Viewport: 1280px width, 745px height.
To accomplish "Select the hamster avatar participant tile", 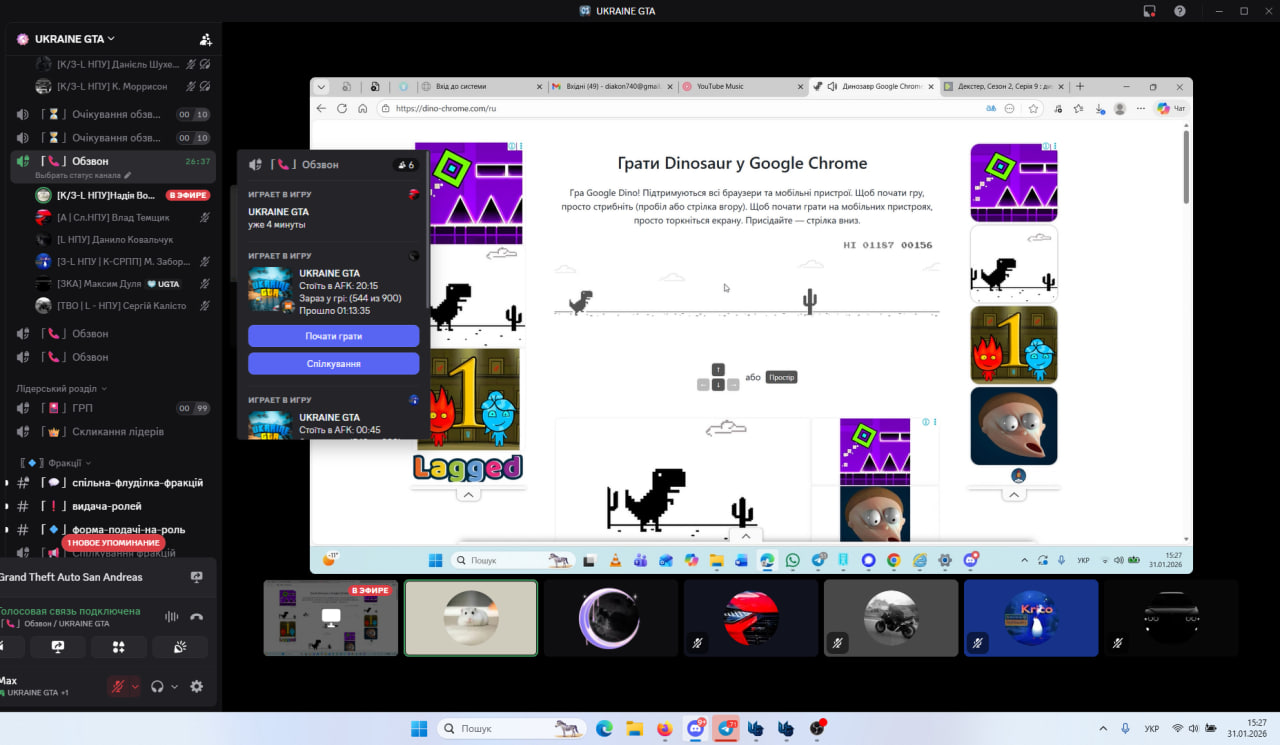I will 470,618.
